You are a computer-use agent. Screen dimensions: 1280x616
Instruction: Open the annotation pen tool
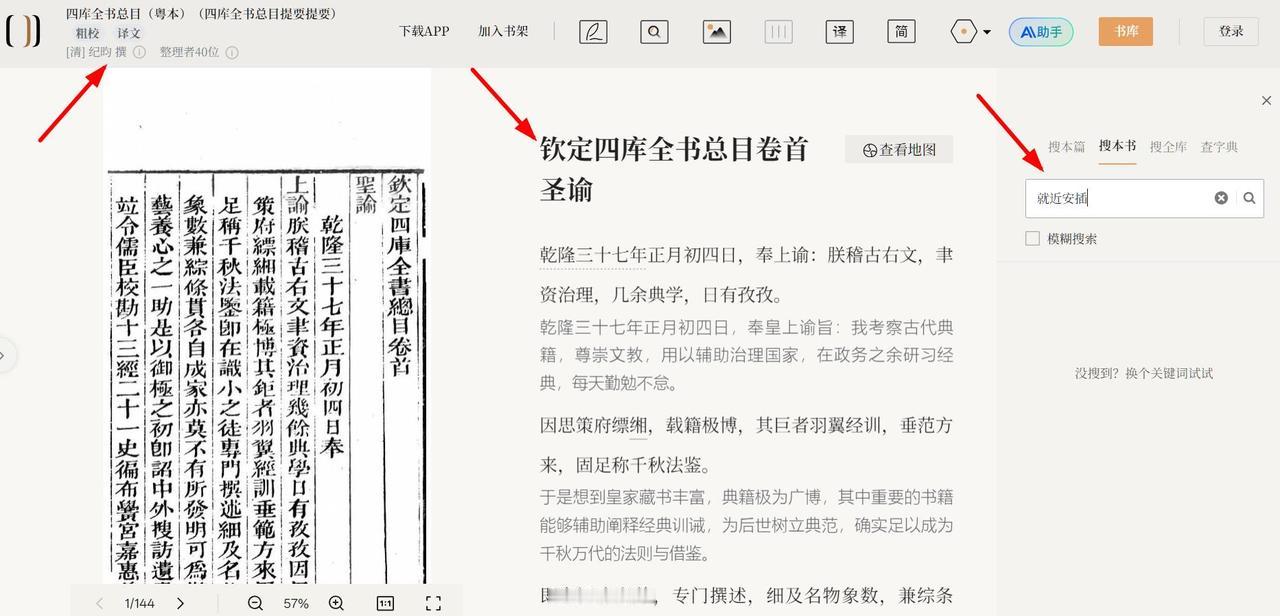point(593,32)
